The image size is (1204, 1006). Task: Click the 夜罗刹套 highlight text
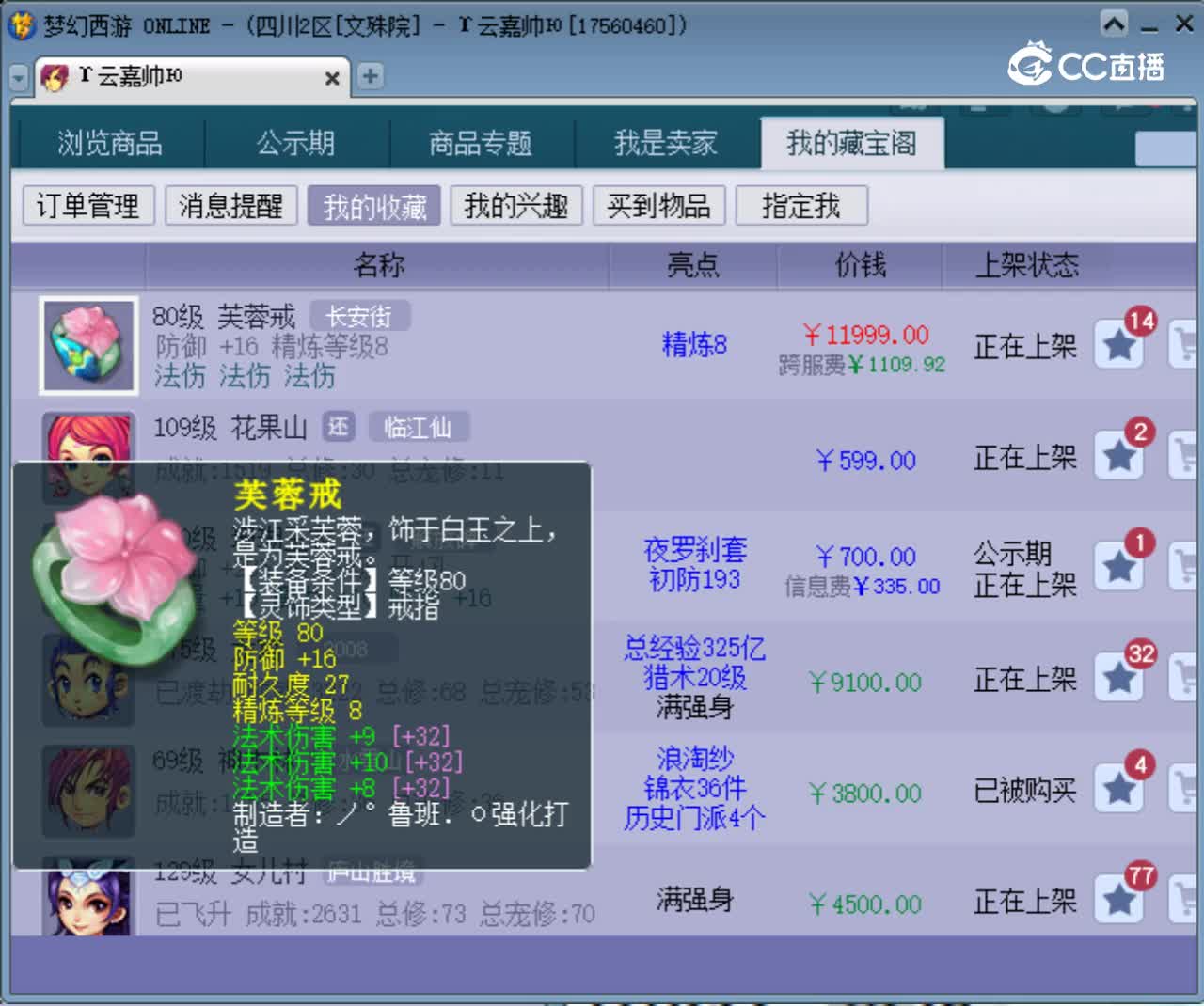pos(695,549)
